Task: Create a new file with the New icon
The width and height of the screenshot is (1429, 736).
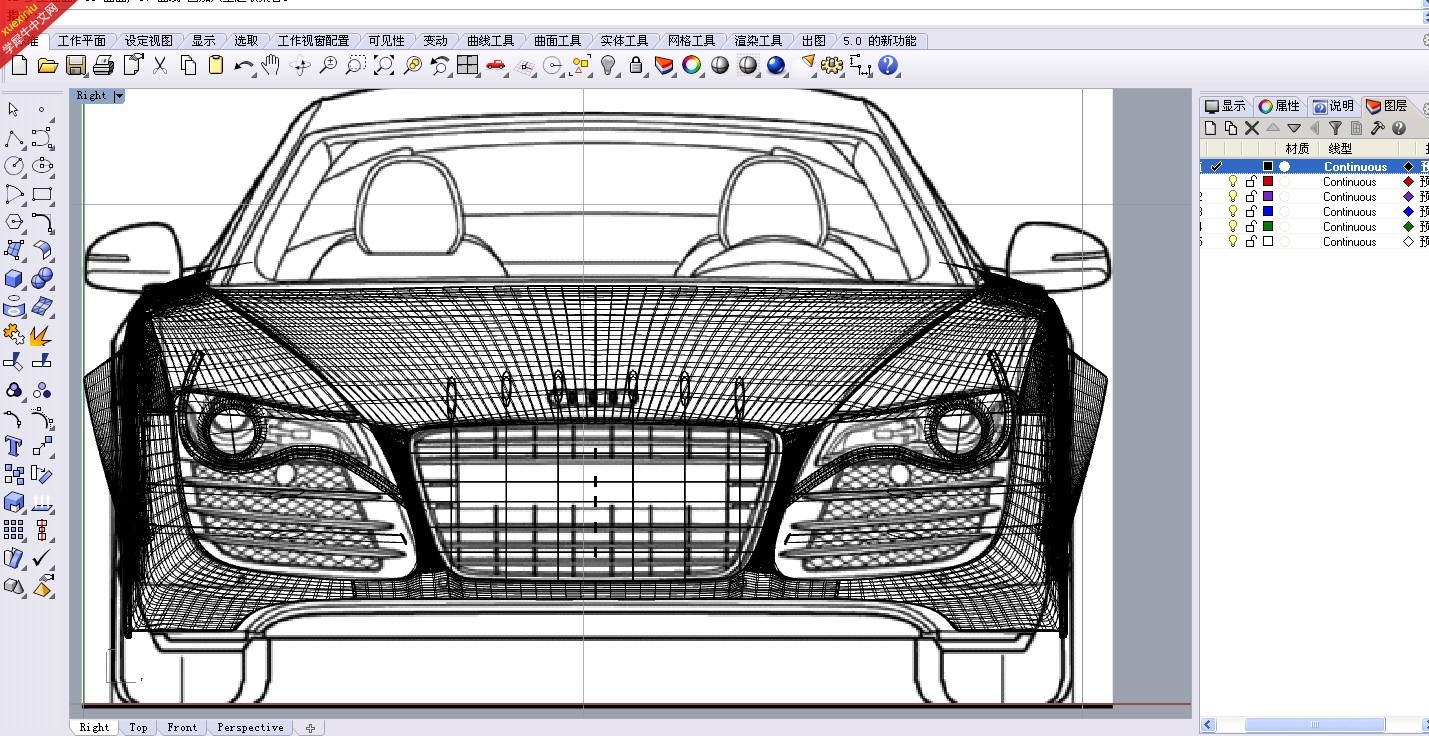Action: pos(19,66)
